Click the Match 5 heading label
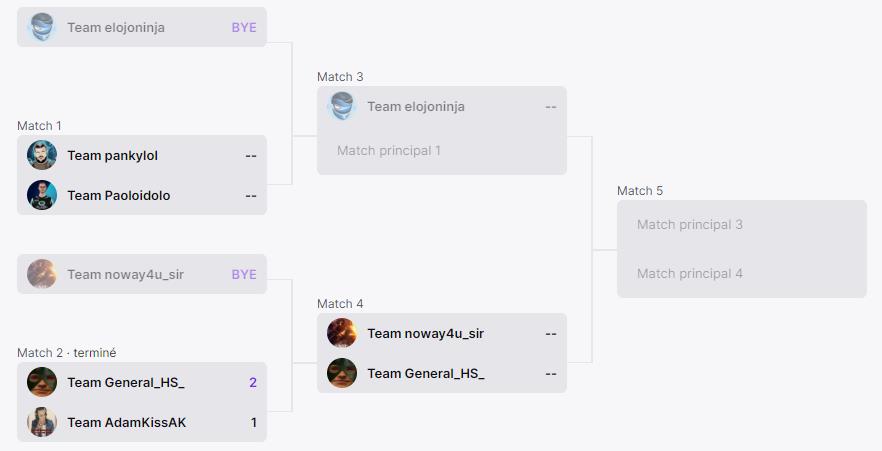The image size is (882, 451). pyautogui.click(x=640, y=190)
